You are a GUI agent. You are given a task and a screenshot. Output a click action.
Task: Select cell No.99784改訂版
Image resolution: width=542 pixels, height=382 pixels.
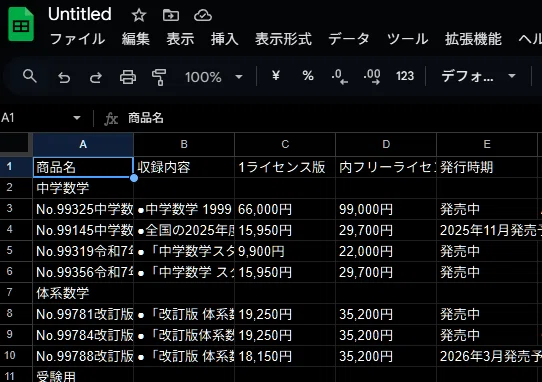[x=83, y=335]
